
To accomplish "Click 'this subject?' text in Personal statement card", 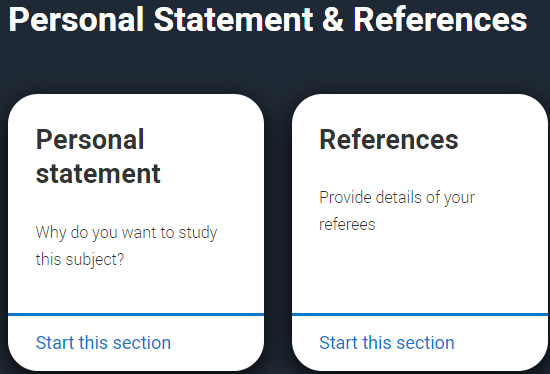I will coord(80,260).
